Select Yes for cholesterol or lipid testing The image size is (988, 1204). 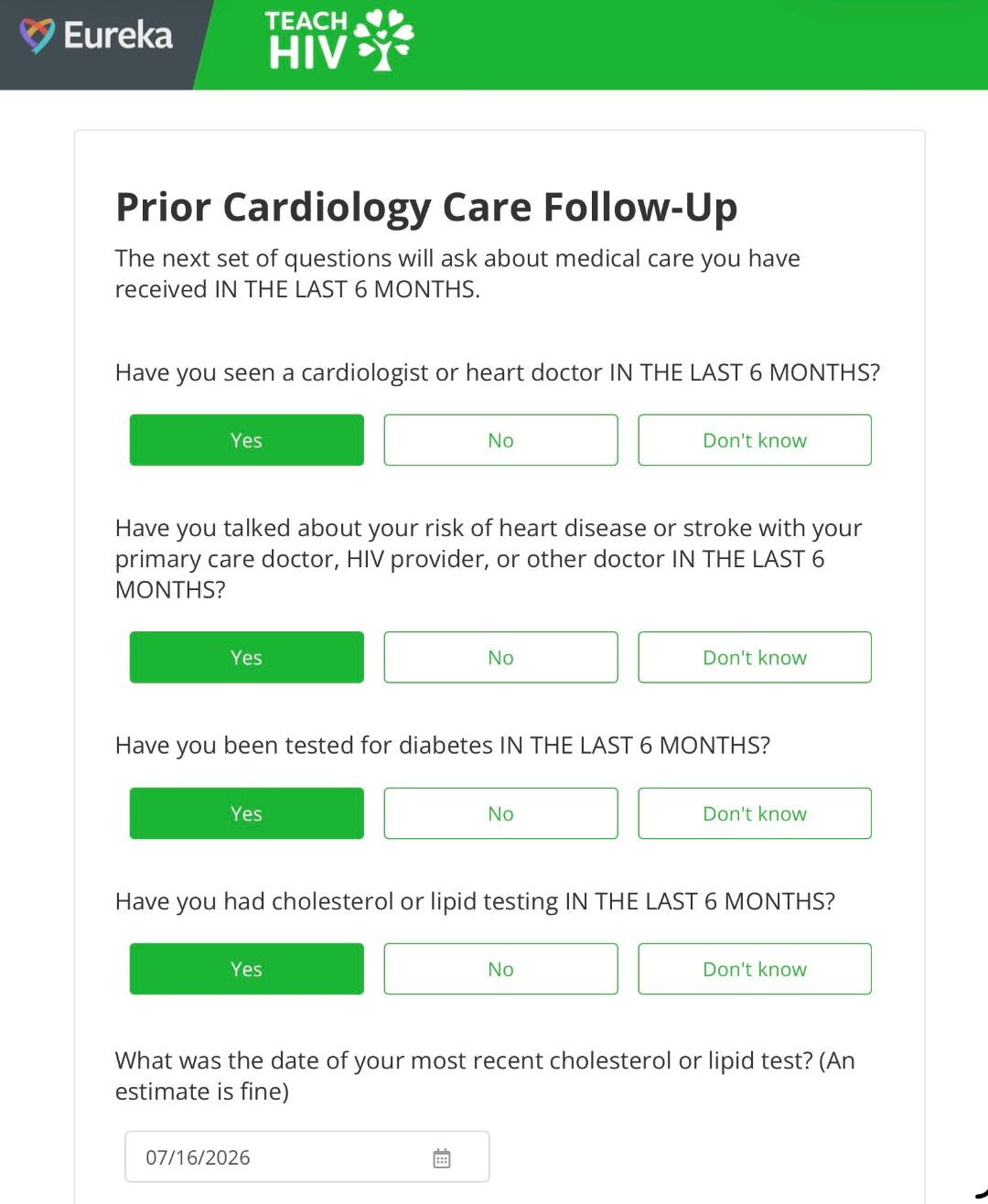[246, 969]
